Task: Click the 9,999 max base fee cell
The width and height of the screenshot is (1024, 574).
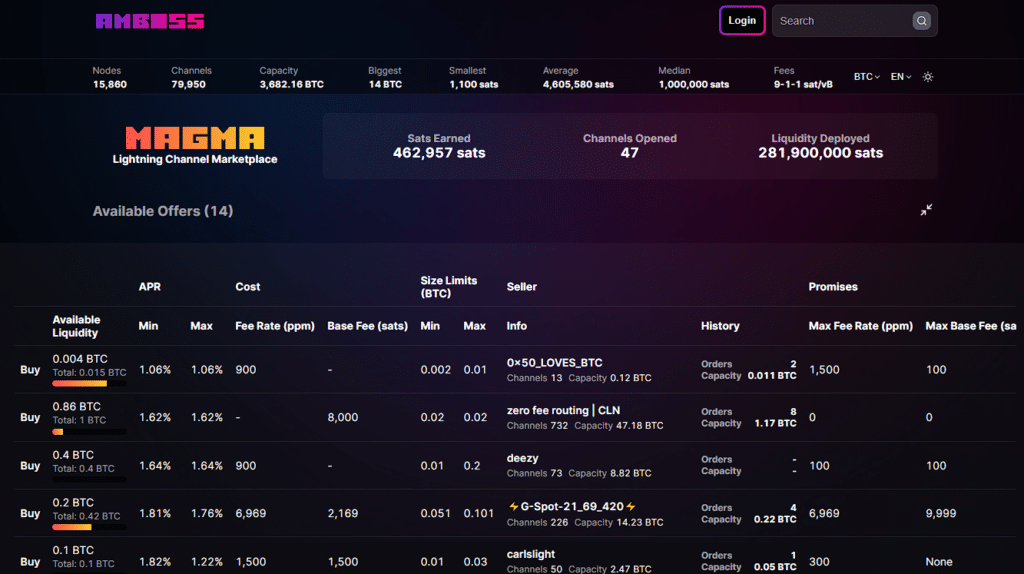Action: (x=941, y=513)
